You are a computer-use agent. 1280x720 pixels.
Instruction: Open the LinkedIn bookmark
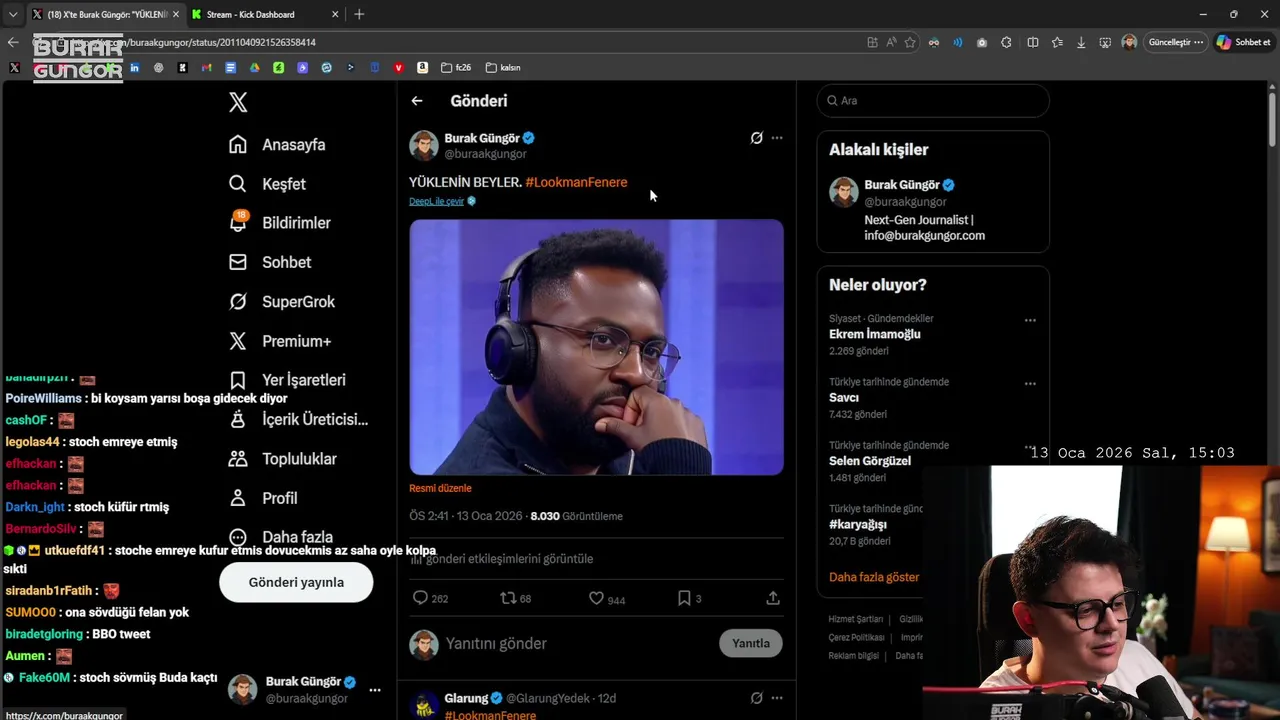134,68
